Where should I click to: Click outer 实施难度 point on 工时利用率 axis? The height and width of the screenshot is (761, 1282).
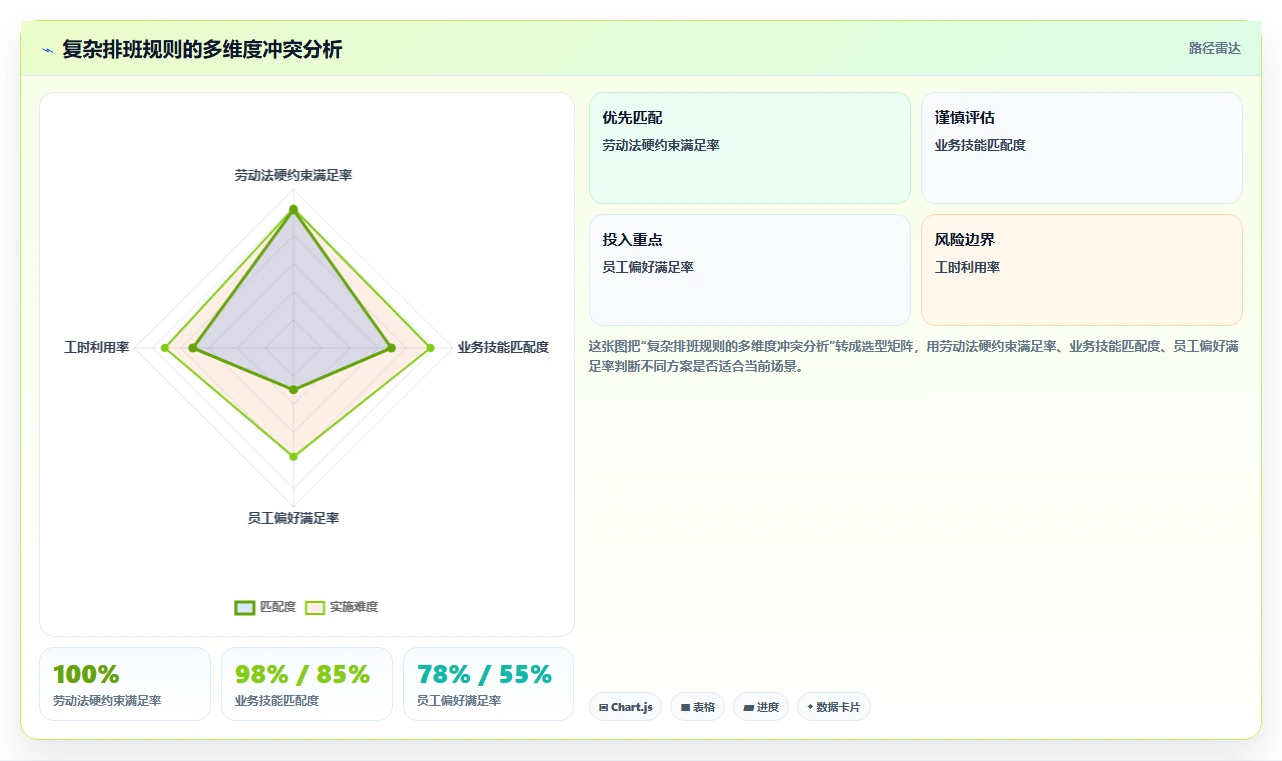click(x=165, y=348)
